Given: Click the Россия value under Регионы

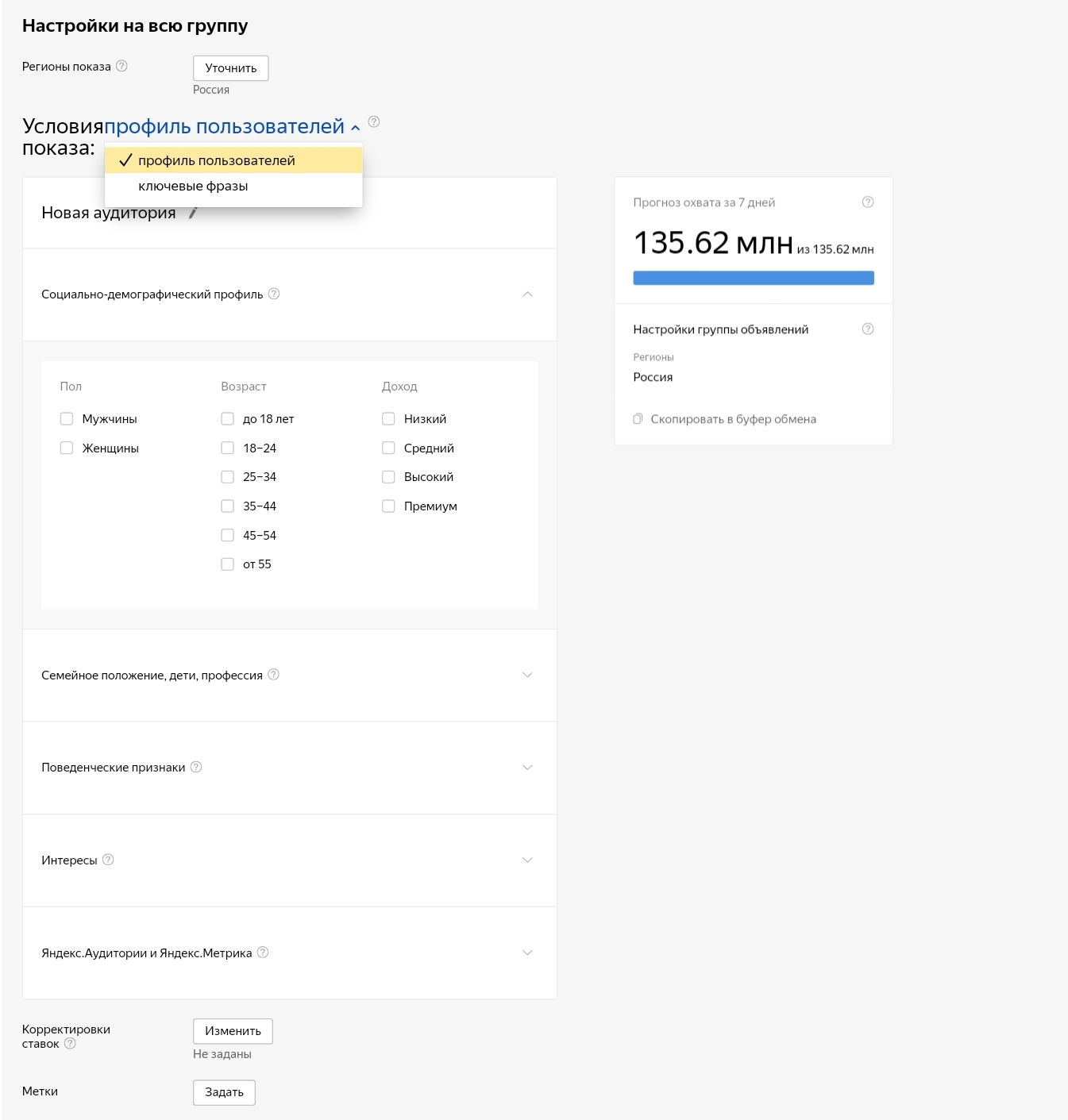Looking at the screenshot, I should click(653, 377).
